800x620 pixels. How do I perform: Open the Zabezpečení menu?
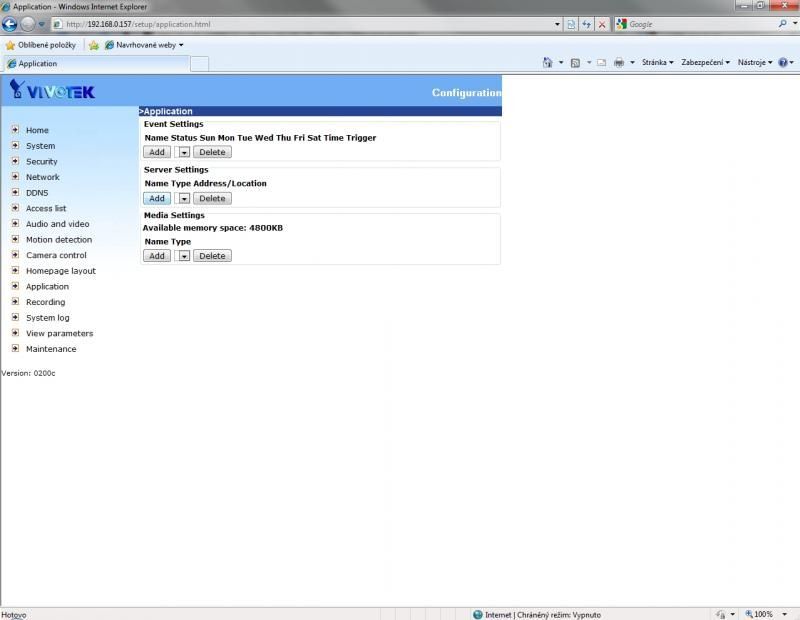click(x=705, y=62)
